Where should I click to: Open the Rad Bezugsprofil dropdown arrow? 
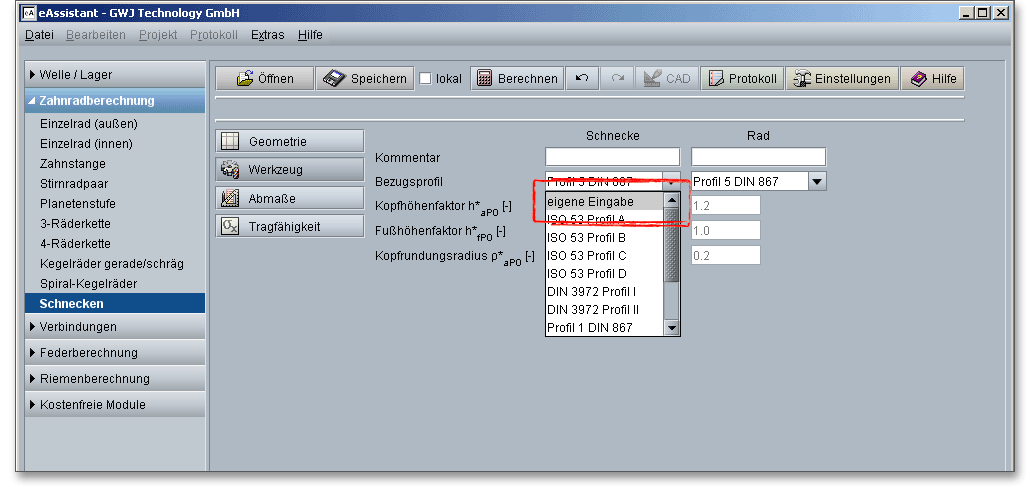point(817,182)
